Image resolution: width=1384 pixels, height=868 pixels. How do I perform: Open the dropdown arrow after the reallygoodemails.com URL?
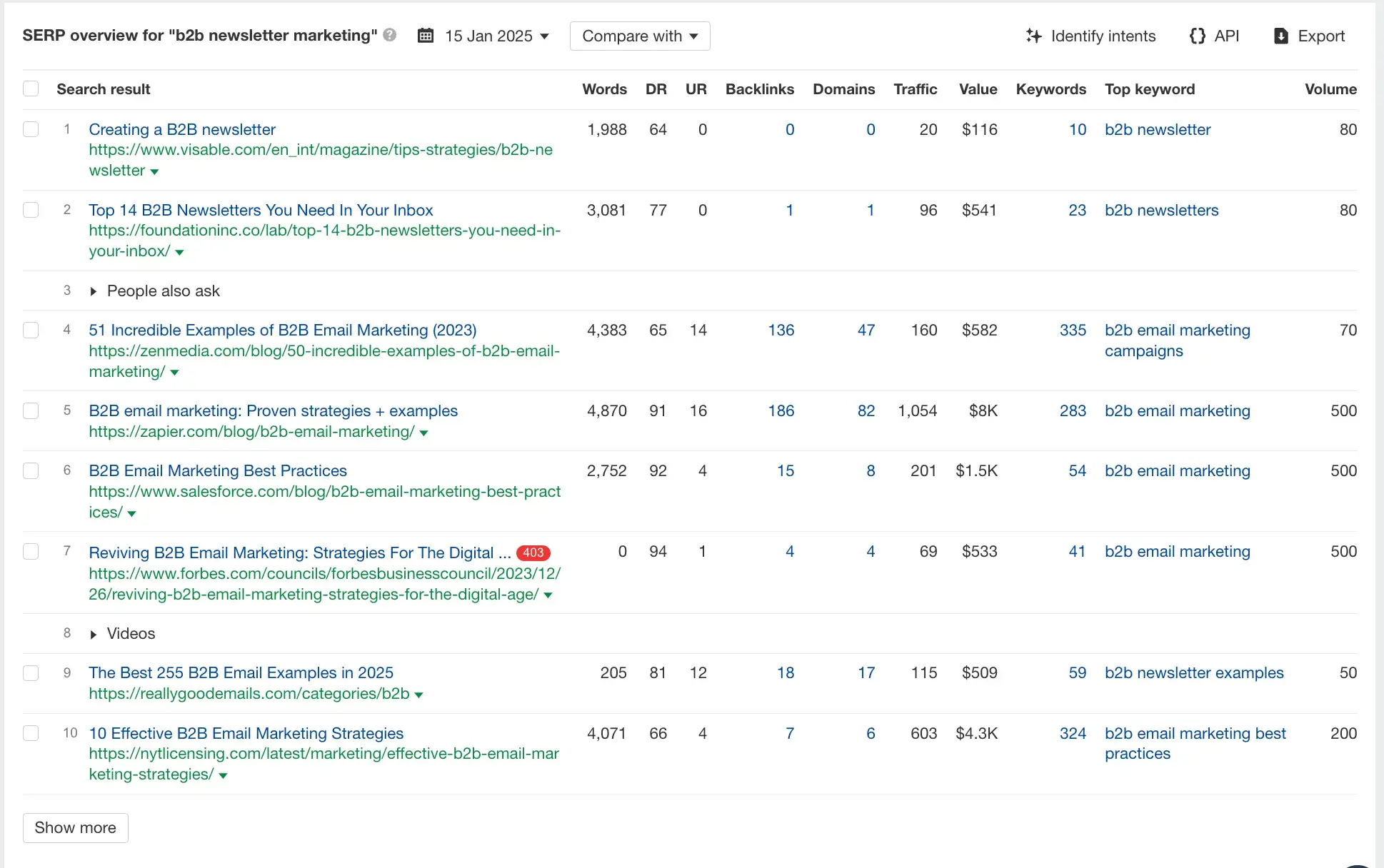(x=418, y=695)
